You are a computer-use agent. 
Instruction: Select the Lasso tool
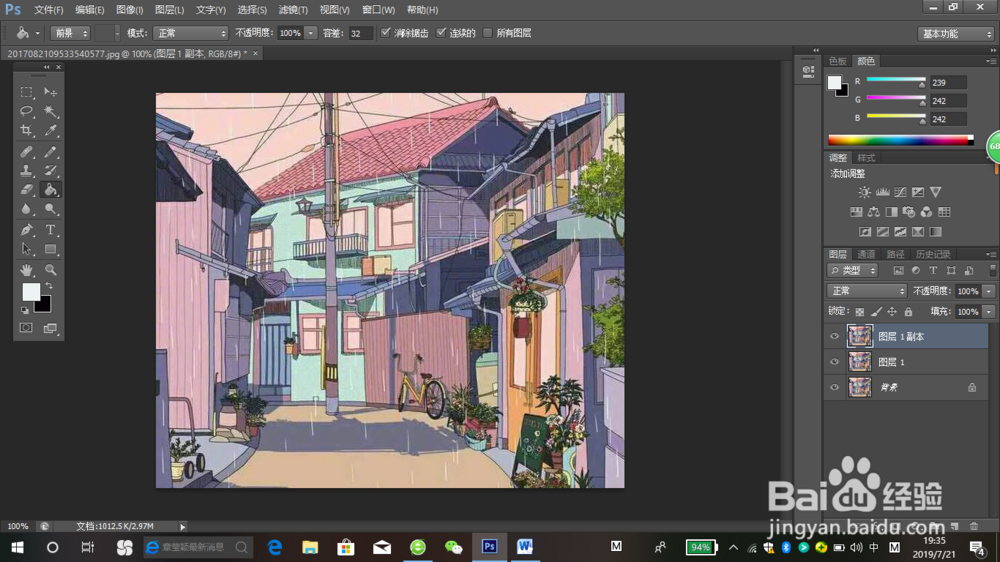pyautogui.click(x=26, y=111)
